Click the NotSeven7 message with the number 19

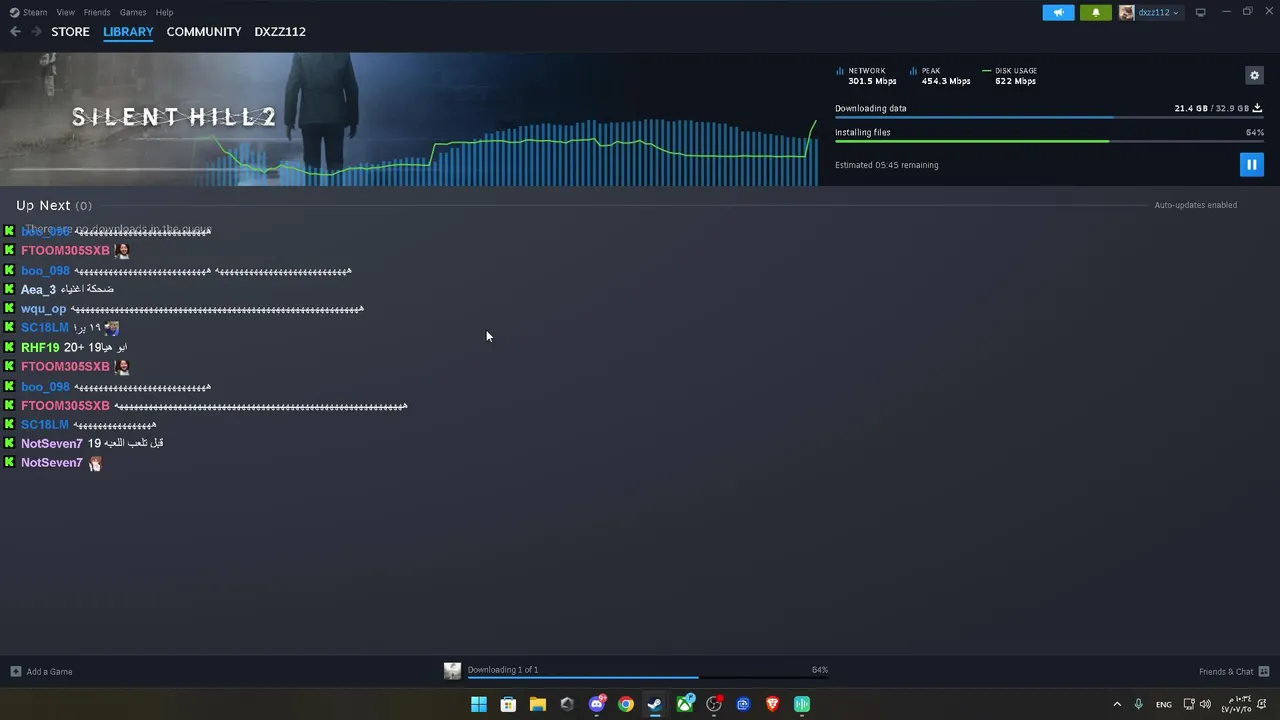point(92,443)
